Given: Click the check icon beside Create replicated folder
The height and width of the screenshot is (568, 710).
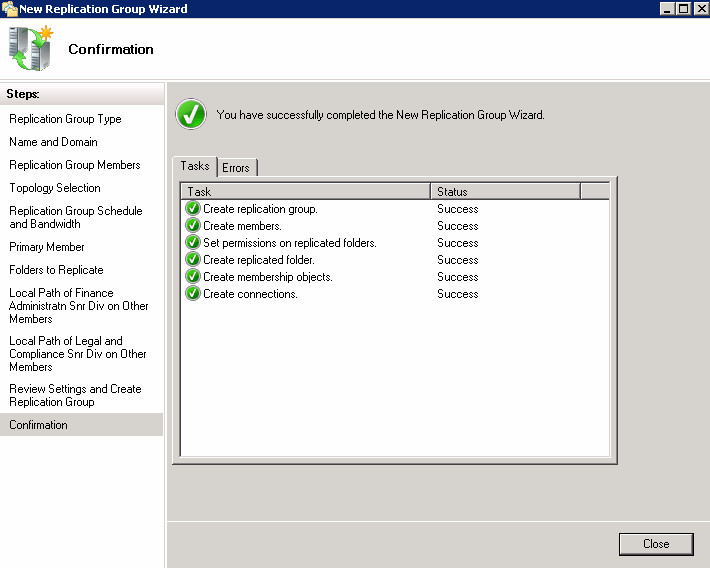Looking at the screenshot, I should 193,260.
